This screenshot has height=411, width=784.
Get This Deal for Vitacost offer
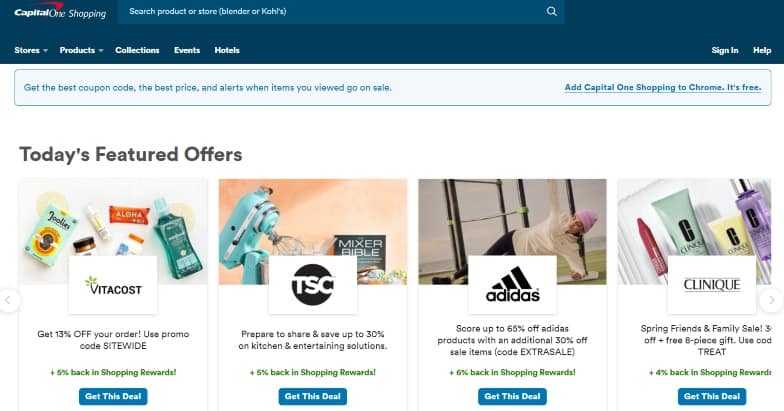coord(113,396)
